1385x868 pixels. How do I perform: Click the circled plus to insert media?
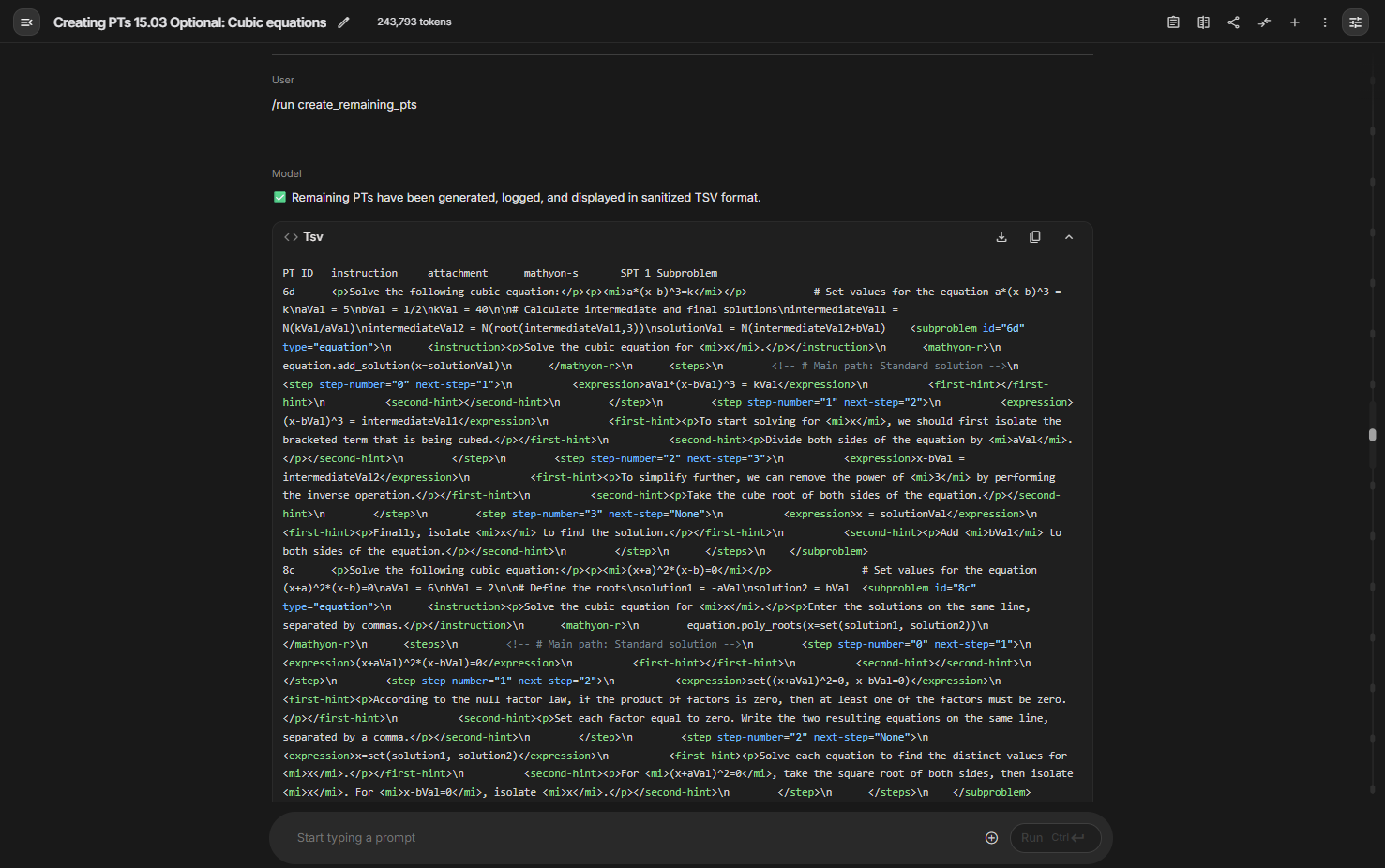[x=991, y=838]
